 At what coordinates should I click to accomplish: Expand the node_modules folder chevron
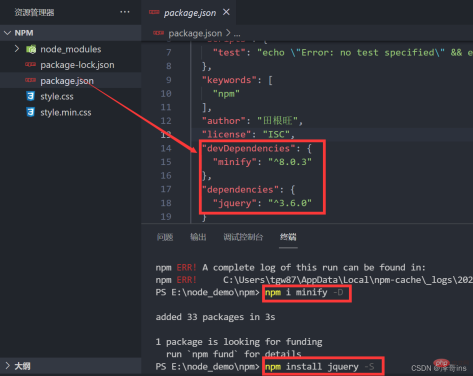(17, 49)
